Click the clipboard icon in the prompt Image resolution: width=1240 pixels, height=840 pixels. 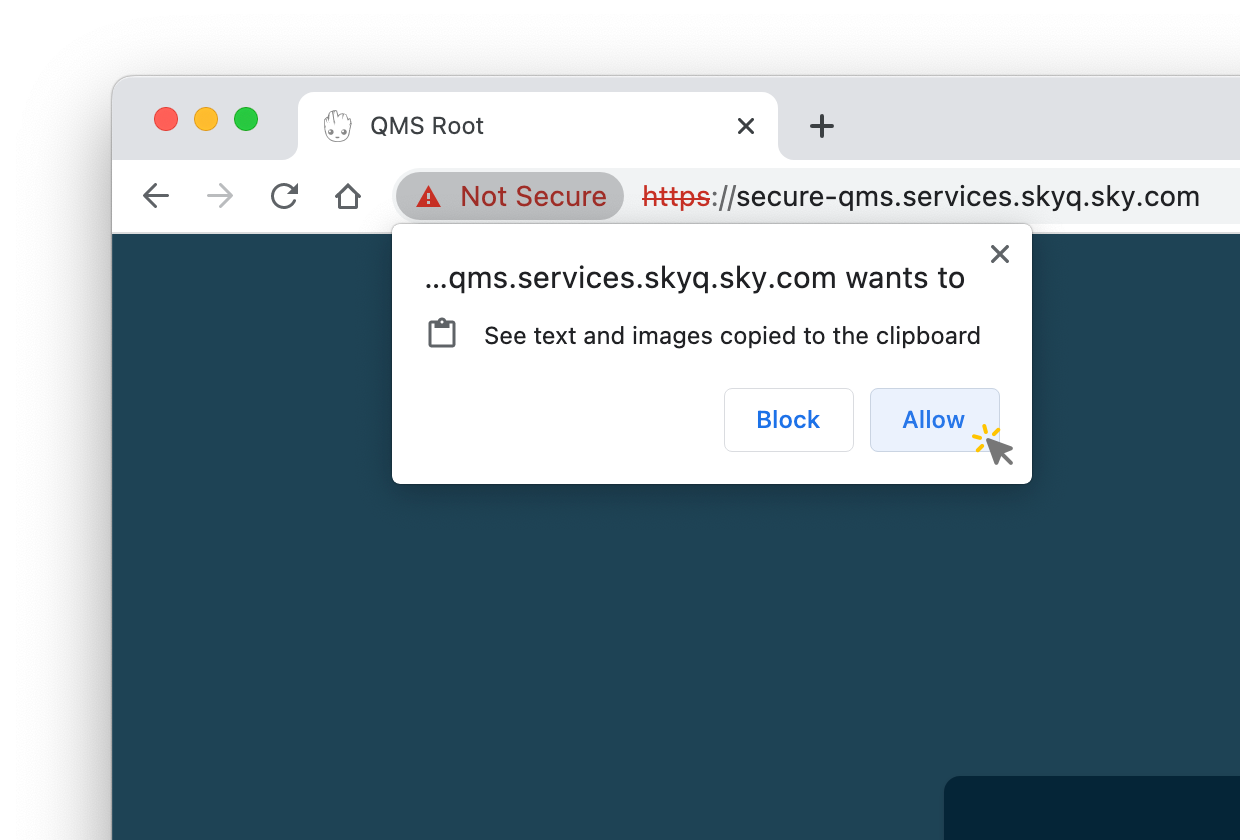442,334
